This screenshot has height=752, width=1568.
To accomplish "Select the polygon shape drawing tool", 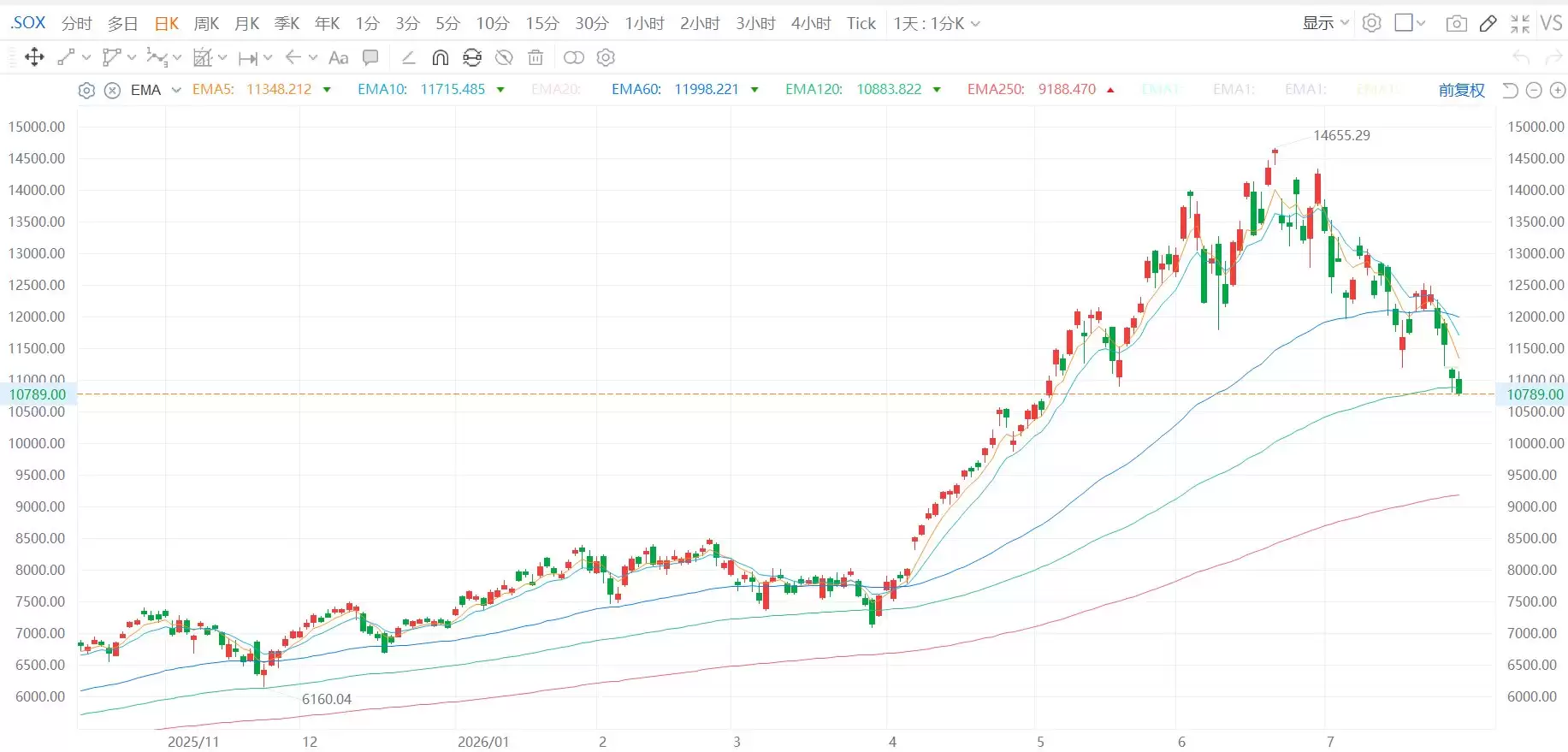I will tap(111, 57).
